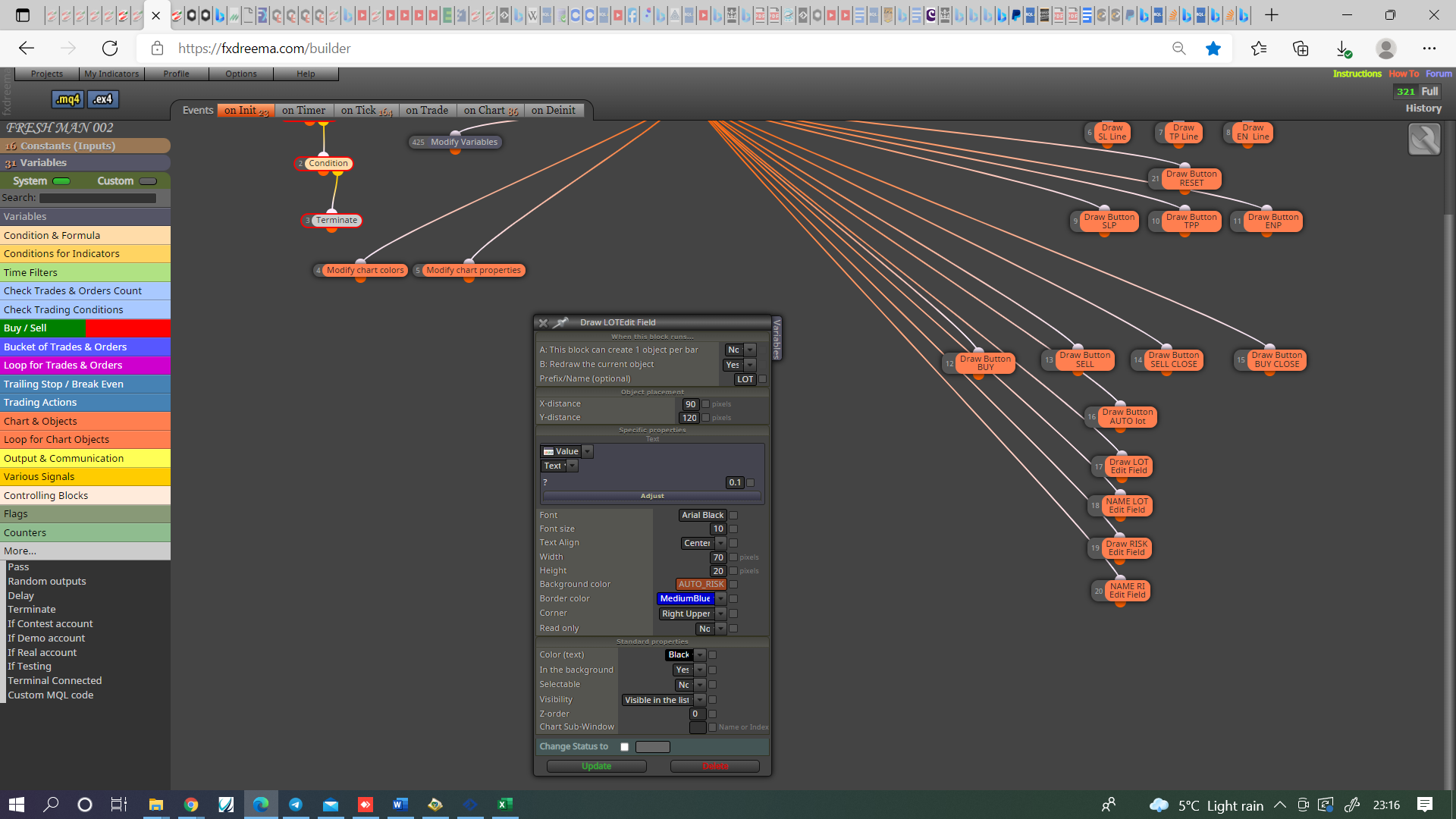The width and height of the screenshot is (1456, 819).
Task: Click the wrench tool icon
Action: coord(1424,140)
